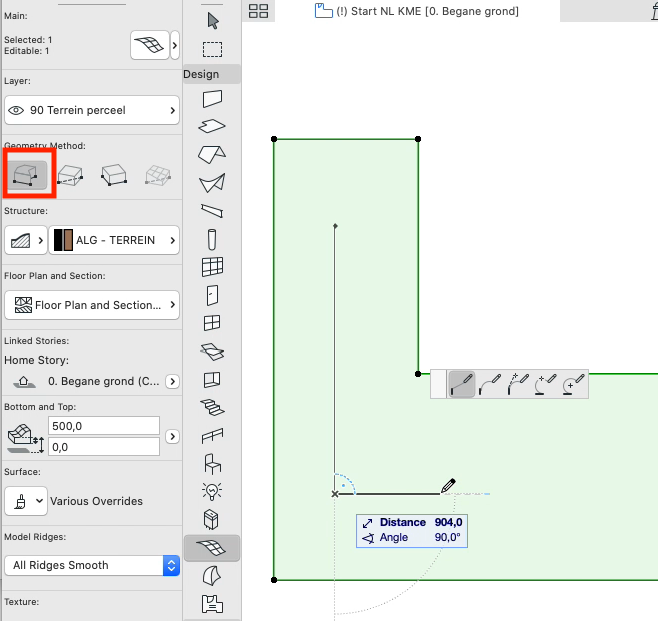The height and width of the screenshot is (621, 658).
Task: Edit the 0,0 bottom offset field
Action: [104, 446]
